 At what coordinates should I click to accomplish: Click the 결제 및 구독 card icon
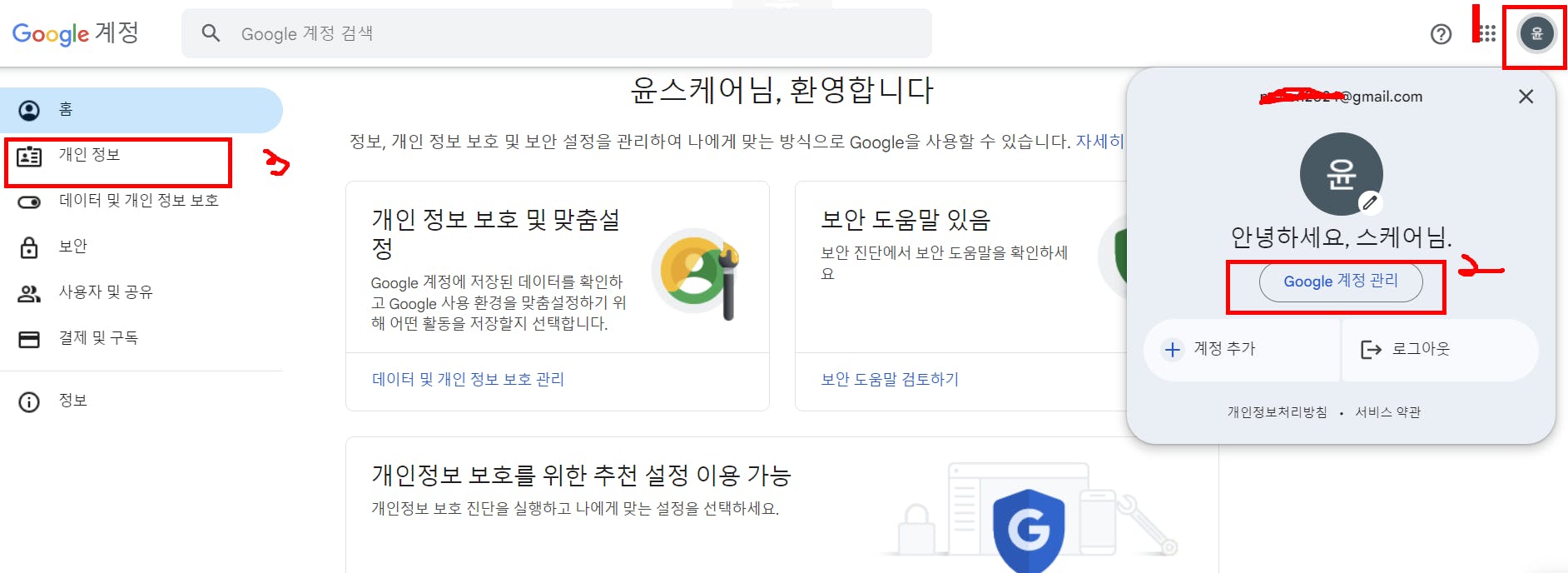click(29, 339)
